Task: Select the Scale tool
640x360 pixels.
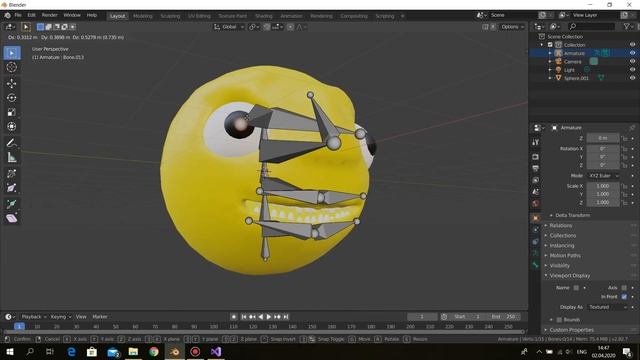Action: click(x=12, y=112)
